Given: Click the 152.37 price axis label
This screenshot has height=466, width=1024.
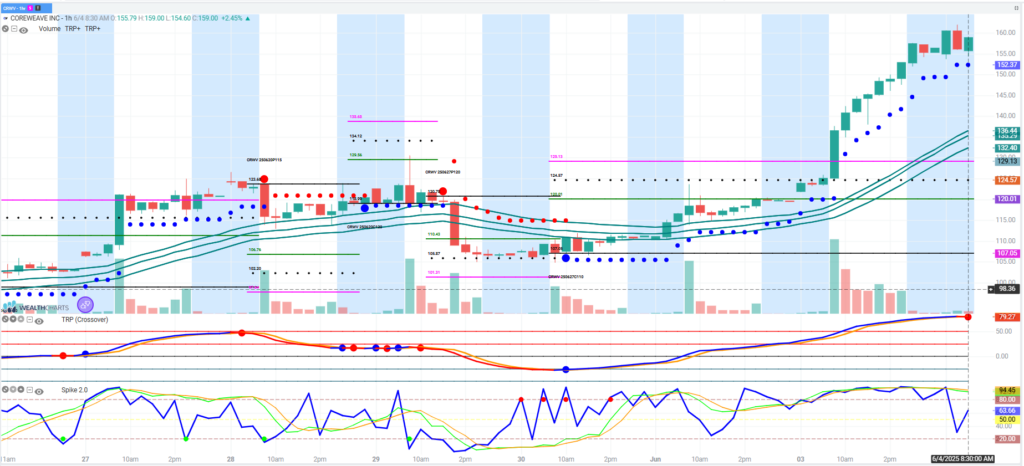Looking at the screenshot, I should [1006, 65].
